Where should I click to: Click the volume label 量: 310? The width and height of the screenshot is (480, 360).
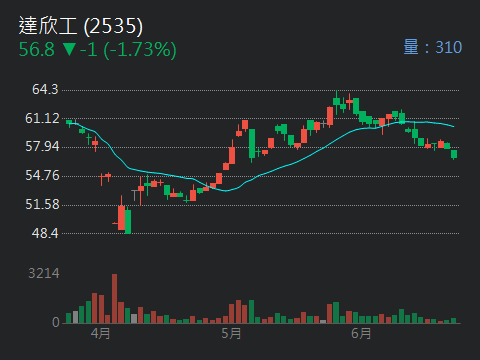click(x=433, y=47)
